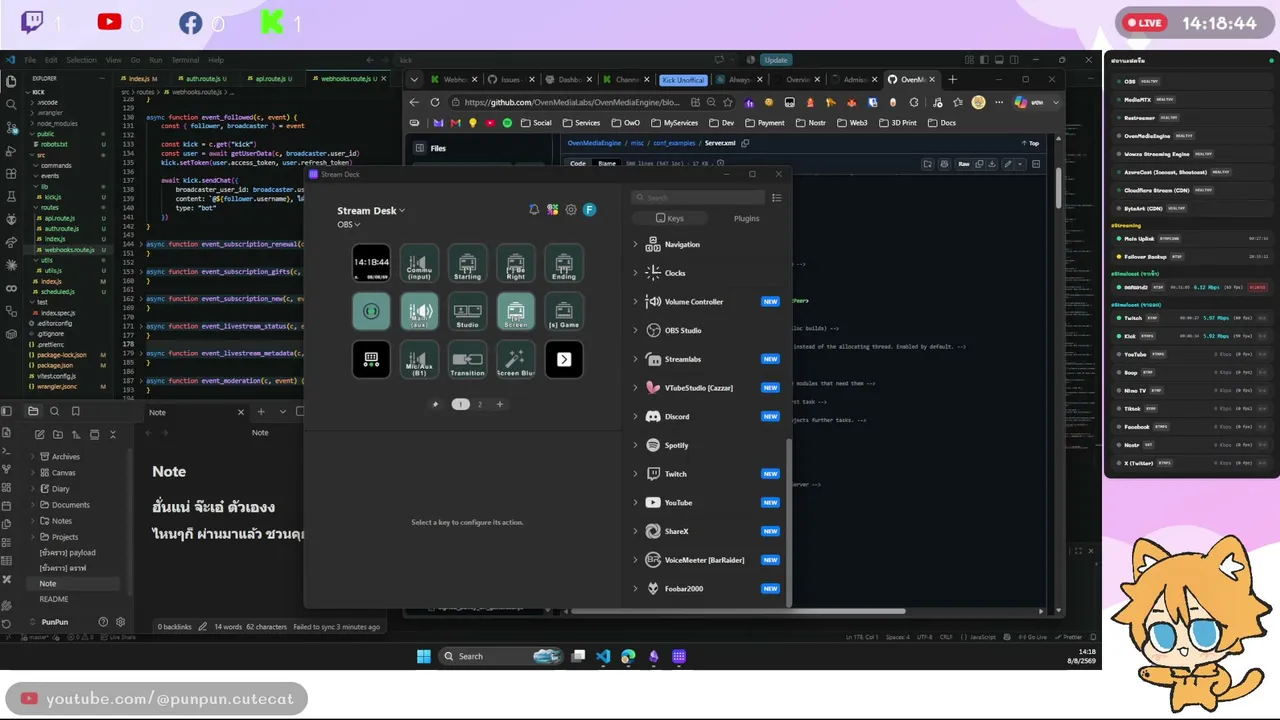
Task: Open the OBS profile dropdown
Action: tap(349, 224)
